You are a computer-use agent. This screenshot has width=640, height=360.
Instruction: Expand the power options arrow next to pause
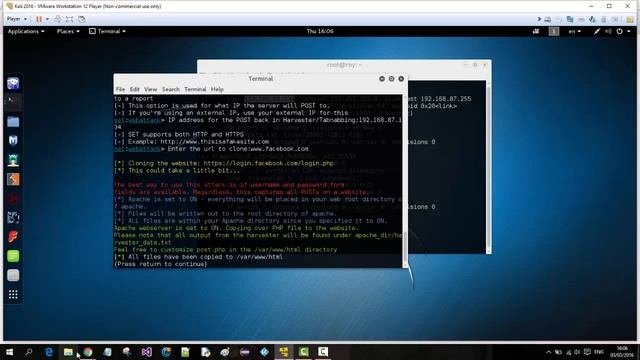click(x=47, y=19)
